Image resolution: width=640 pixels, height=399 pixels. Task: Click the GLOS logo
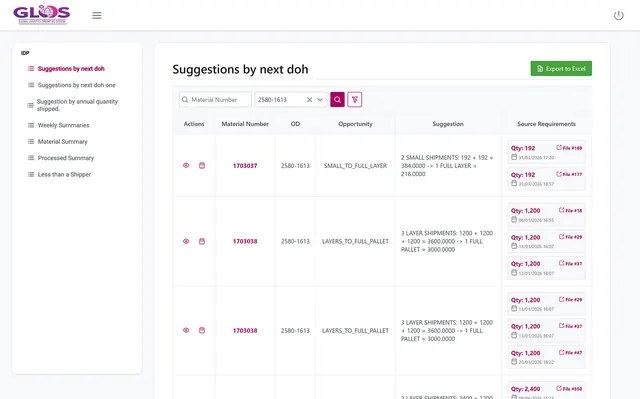click(x=42, y=15)
